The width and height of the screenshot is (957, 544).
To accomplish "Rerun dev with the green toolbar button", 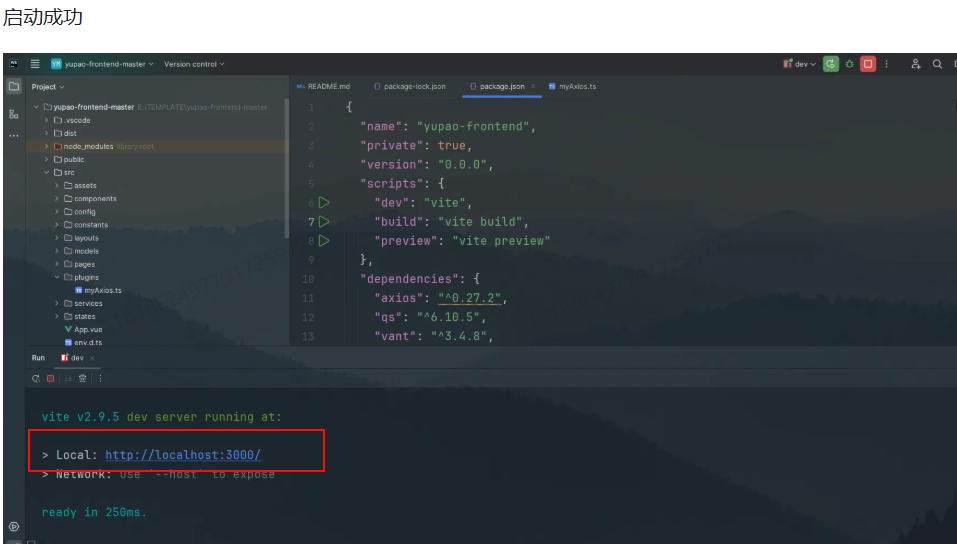I will [831, 63].
